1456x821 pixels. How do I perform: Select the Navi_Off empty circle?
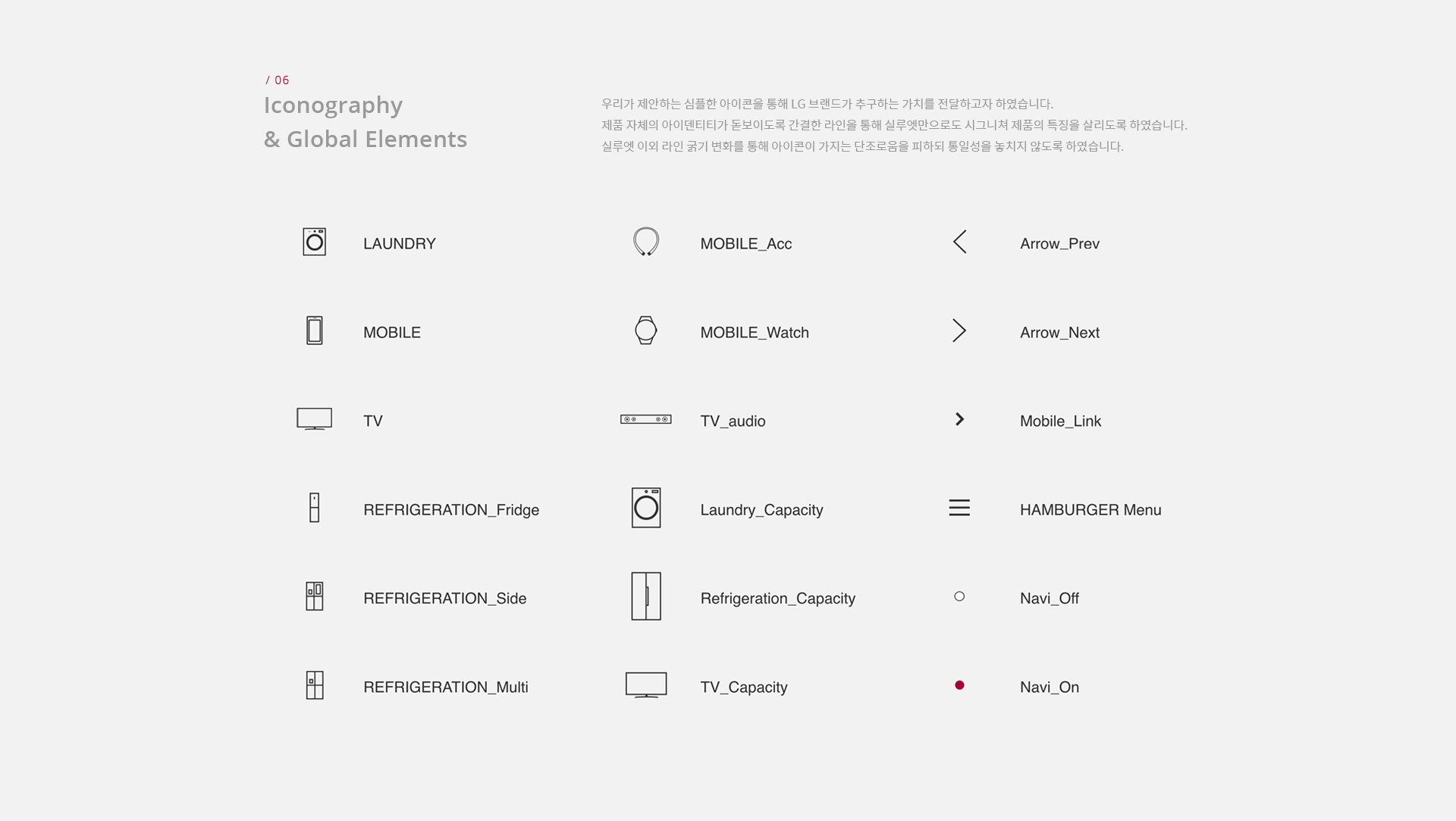click(x=959, y=597)
